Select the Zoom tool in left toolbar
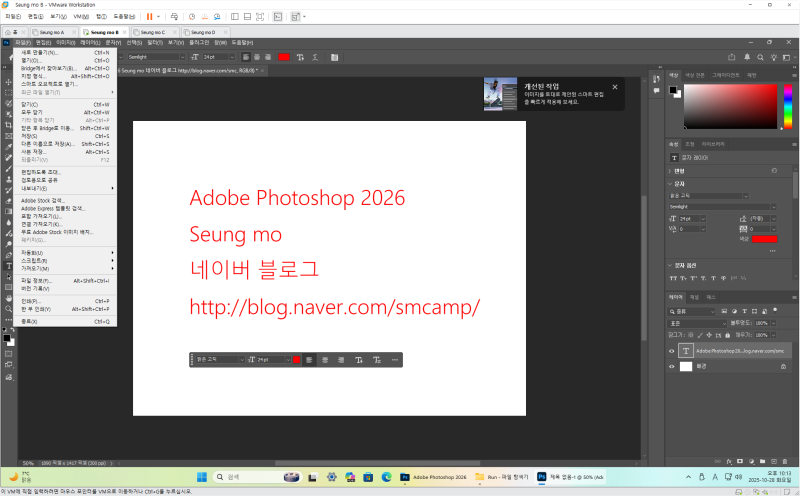 pyautogui.click(x=9, y=309)
